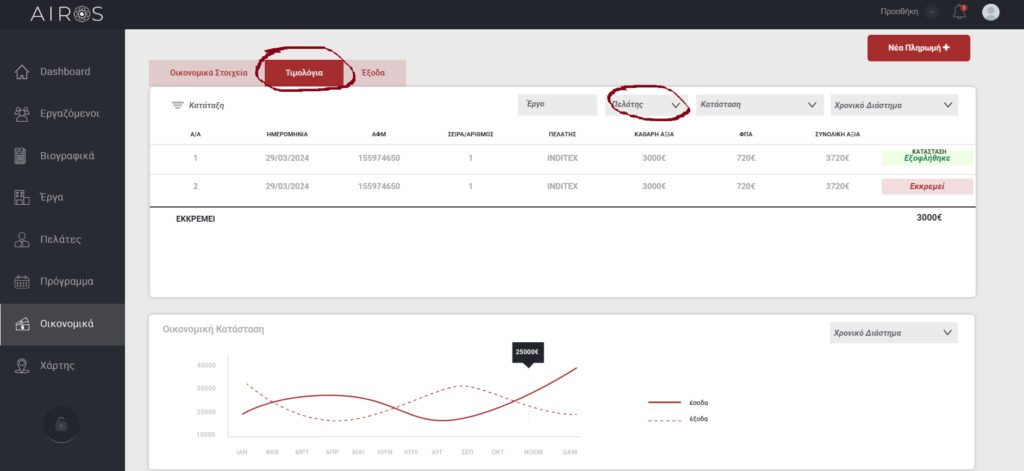This screenshot has width=1024, height=471.
Task: Open the Πρόγραμμα calendar icon
Action: [21, 282]
